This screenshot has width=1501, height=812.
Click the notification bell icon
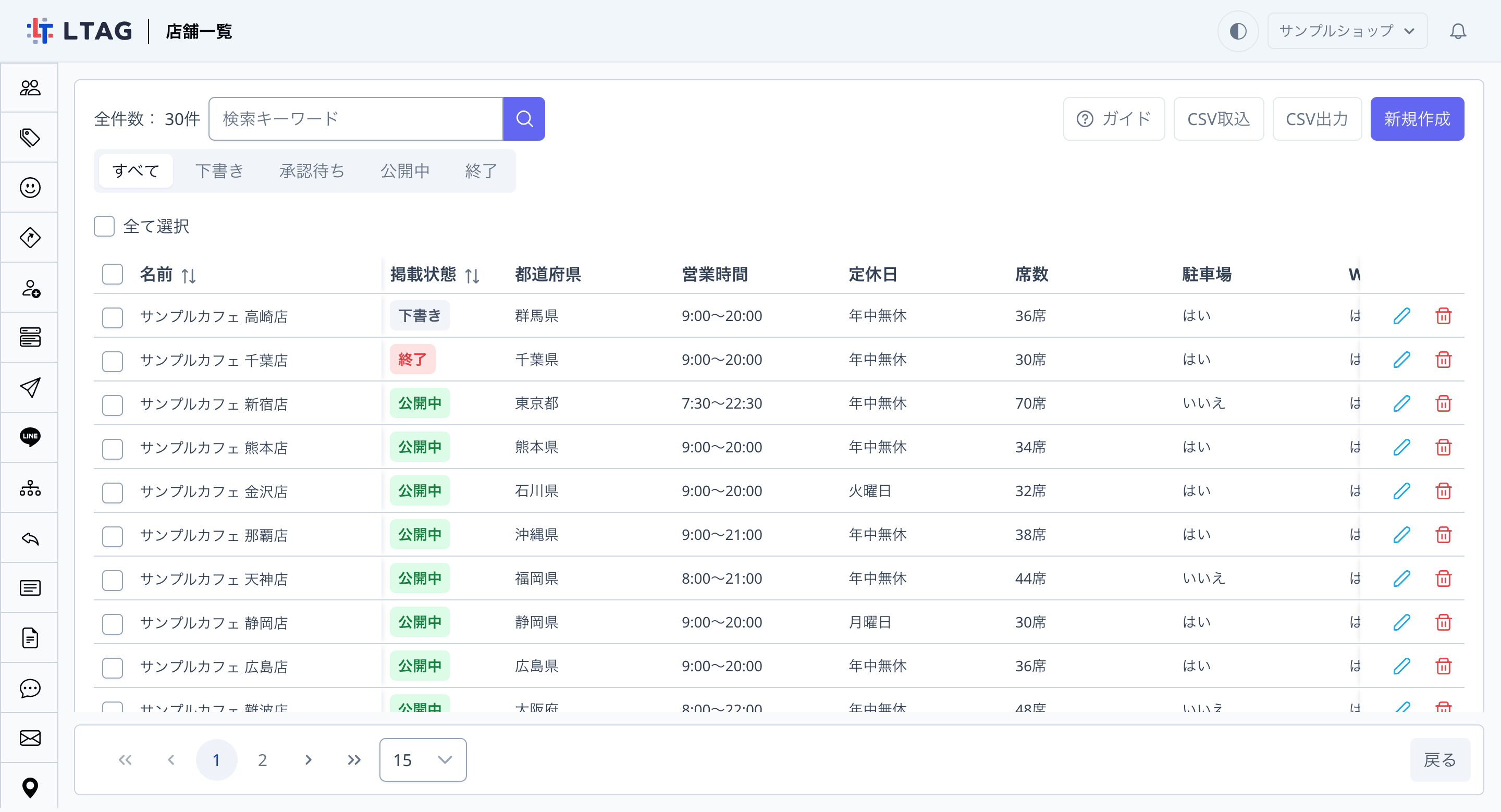pos(1458,31)
